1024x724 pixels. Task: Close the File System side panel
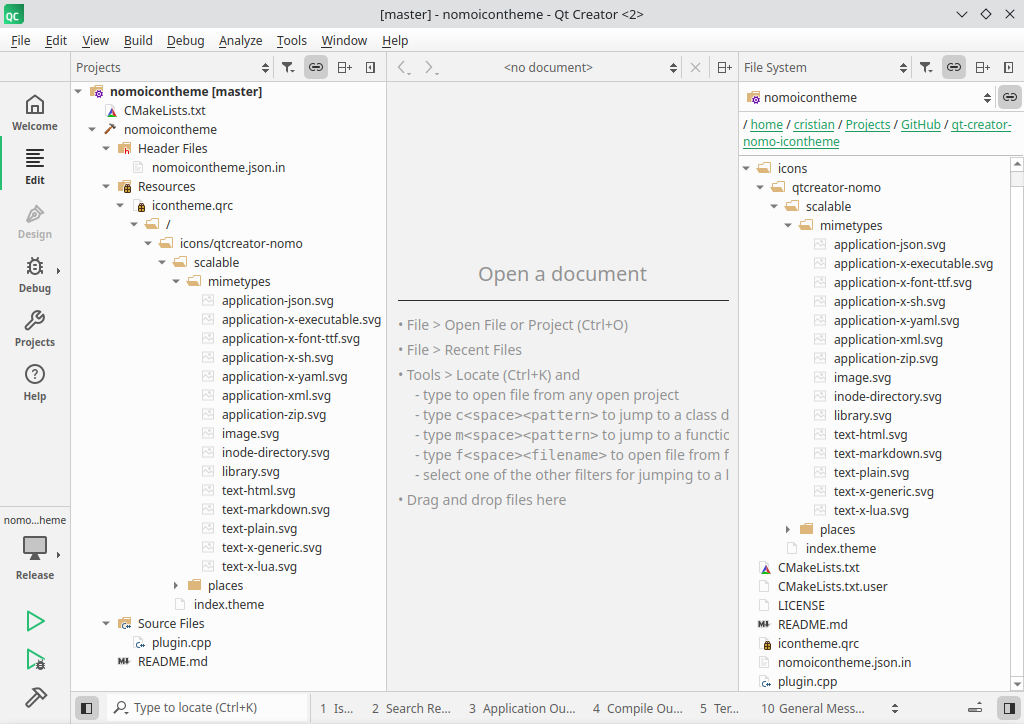point(1009,67)
